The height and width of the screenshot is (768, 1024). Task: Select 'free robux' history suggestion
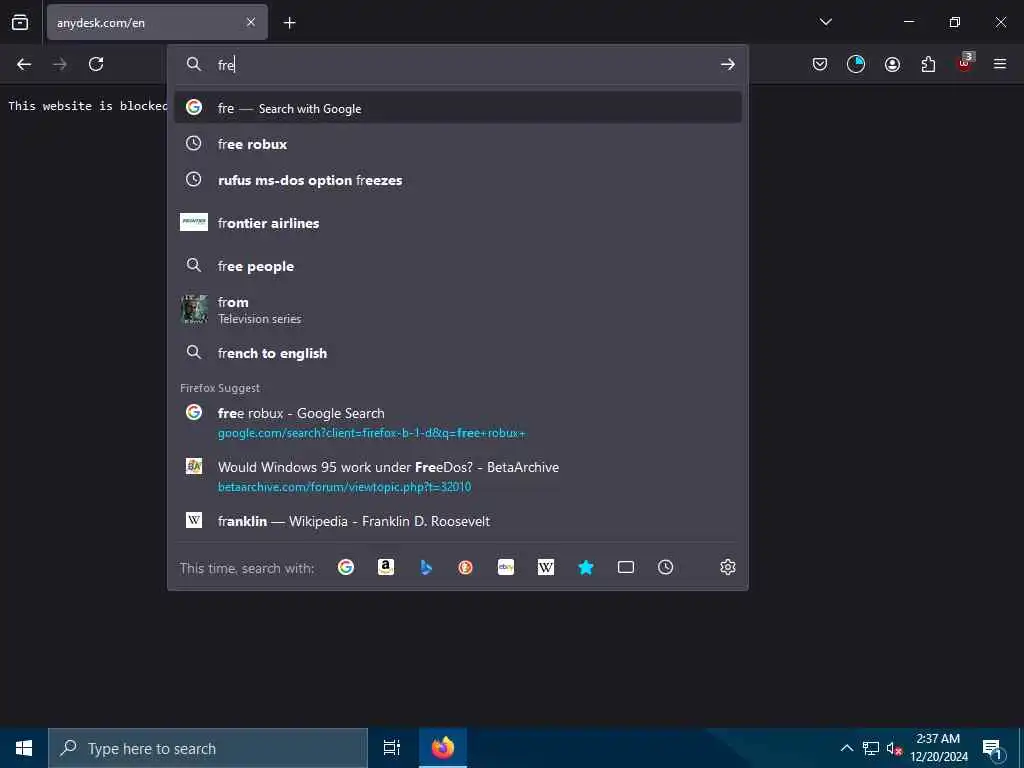tap(457, 144)
